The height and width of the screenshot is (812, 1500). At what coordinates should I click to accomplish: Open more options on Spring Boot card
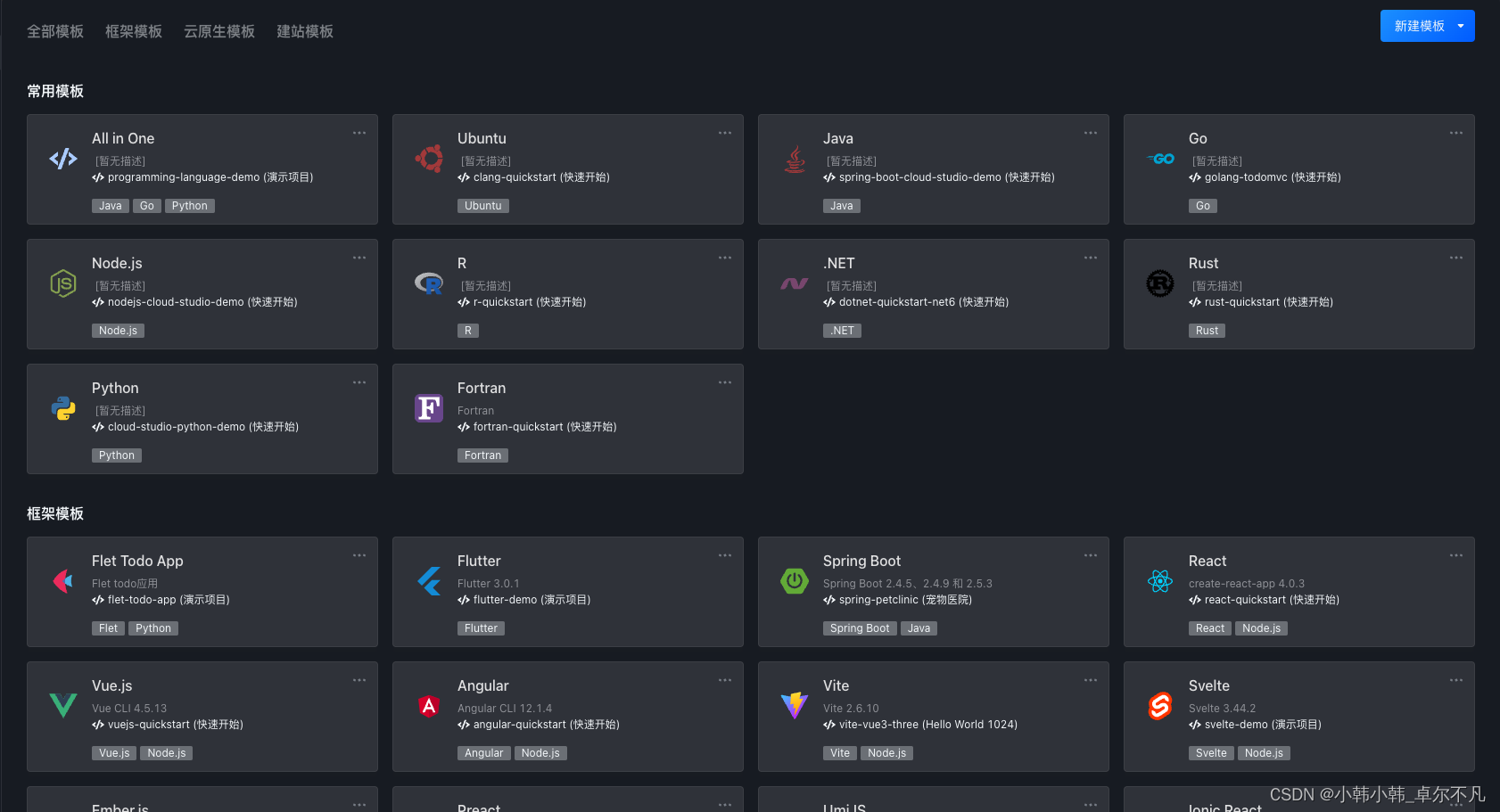coord(1091,555)
